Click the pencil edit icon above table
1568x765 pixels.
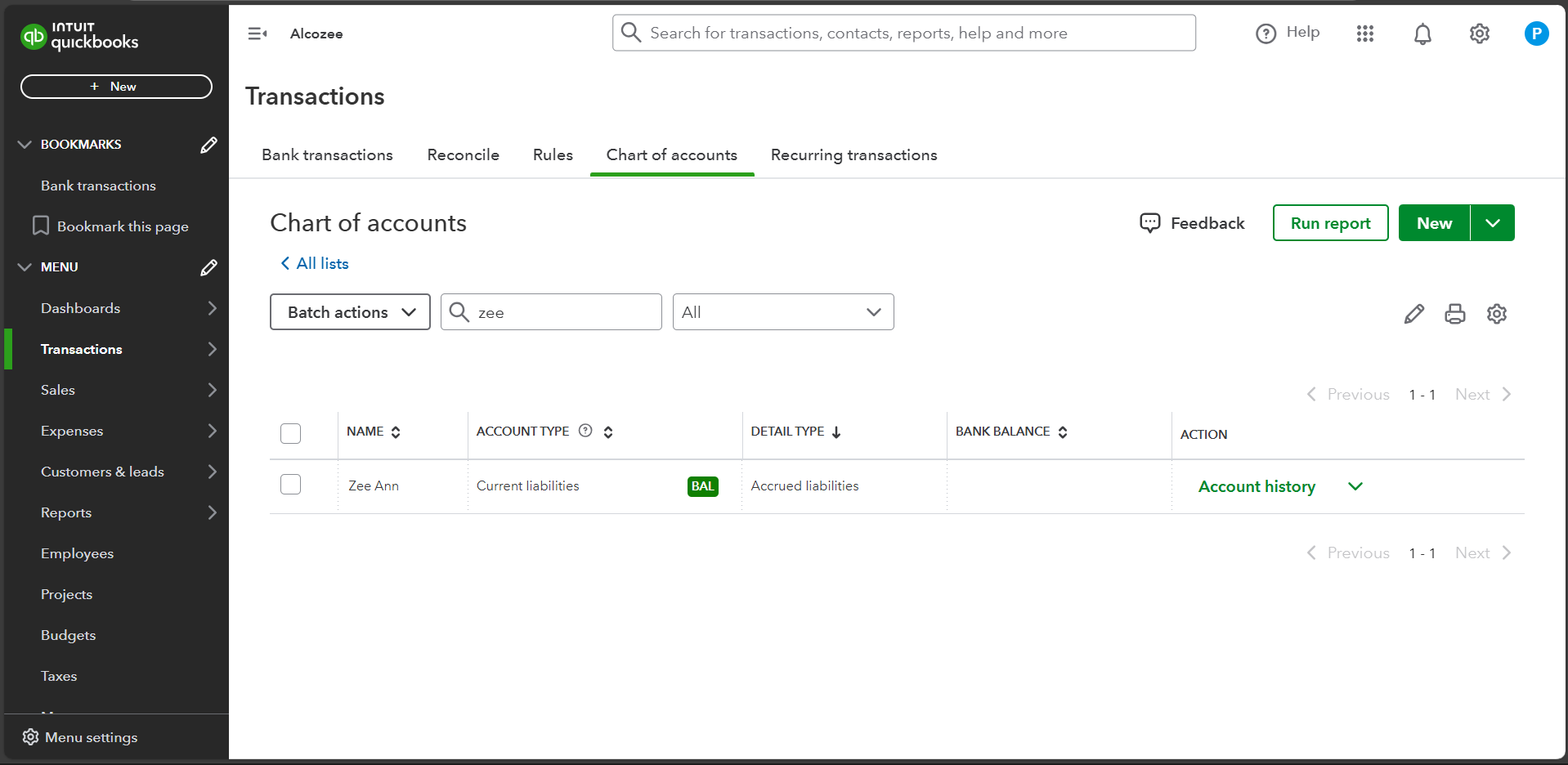click(x=1413, y=314)
